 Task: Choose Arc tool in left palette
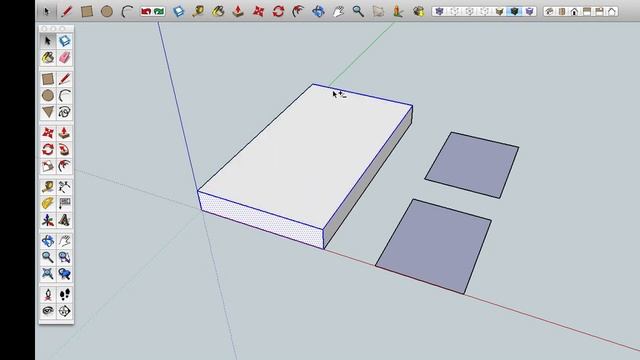click(64, 96)
